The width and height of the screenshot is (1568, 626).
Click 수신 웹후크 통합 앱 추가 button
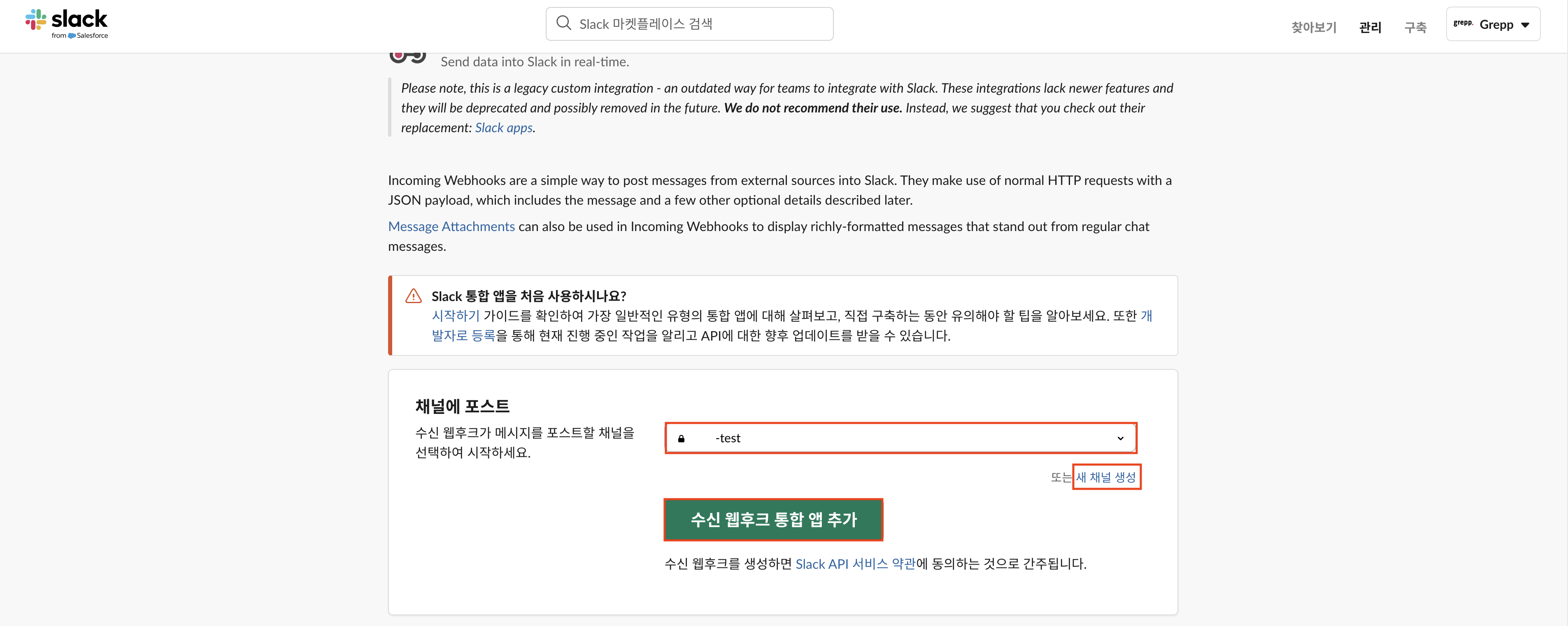(773, 519)
